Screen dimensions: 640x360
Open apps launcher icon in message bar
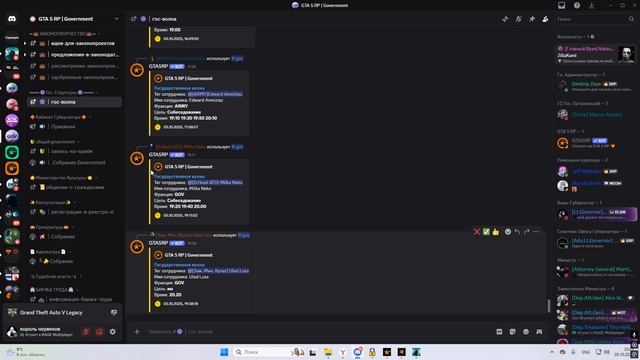(539, 332)
